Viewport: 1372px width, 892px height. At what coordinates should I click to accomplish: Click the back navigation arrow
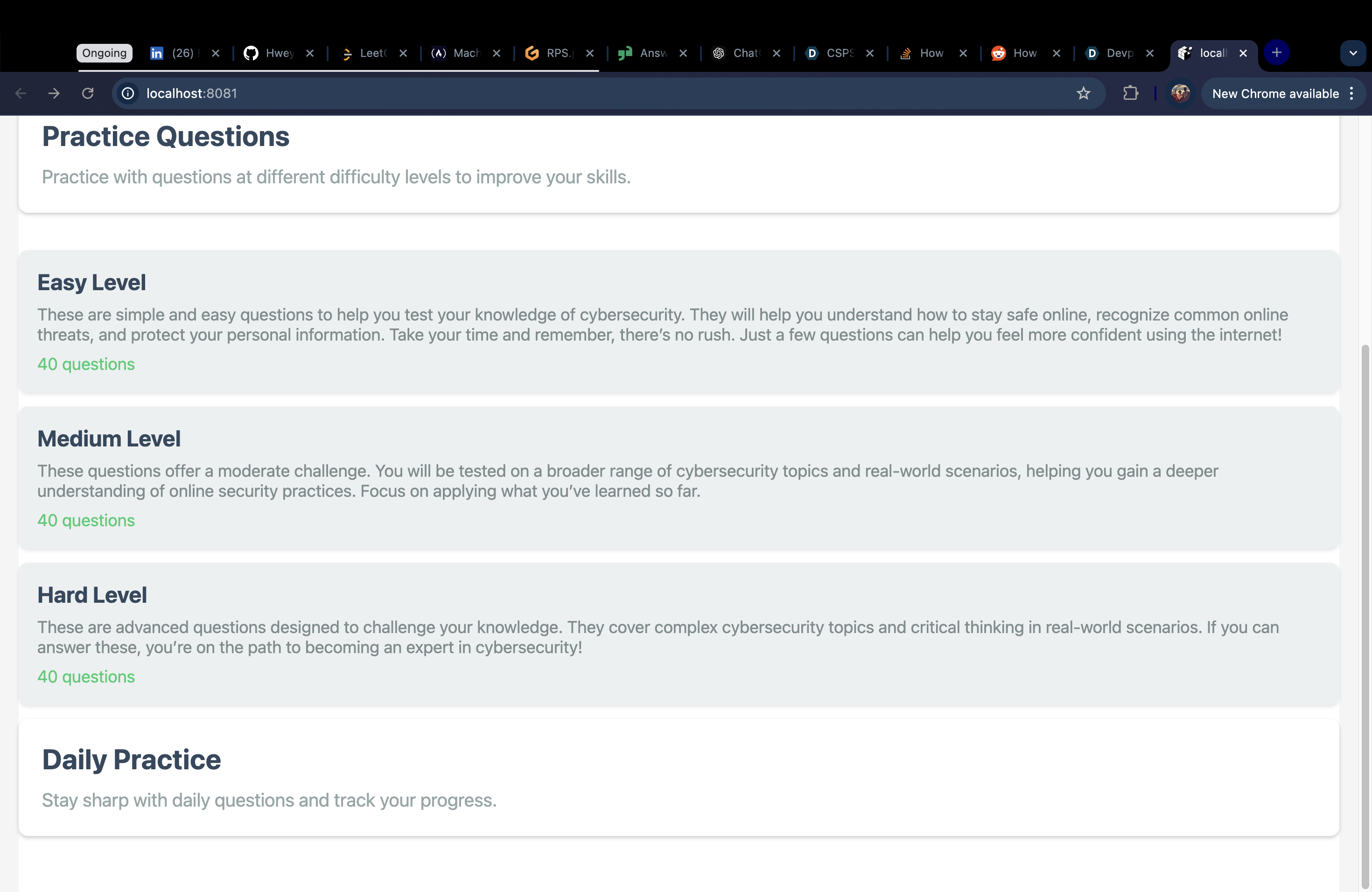point(21,93)
